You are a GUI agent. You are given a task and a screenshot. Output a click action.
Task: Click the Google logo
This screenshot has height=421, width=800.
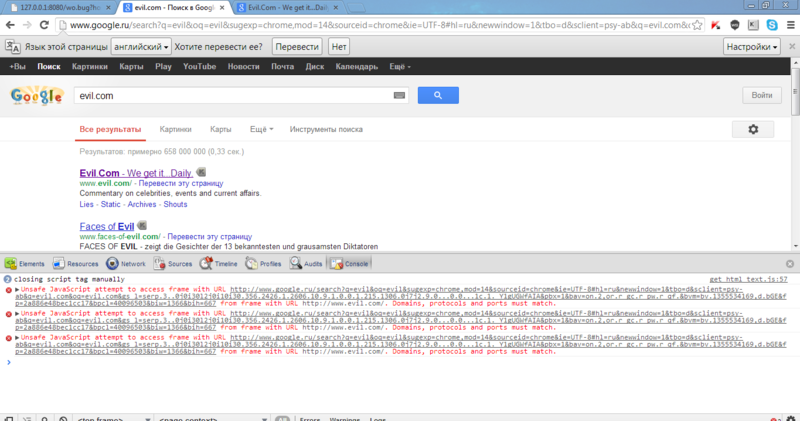click(x=37, y=96)
